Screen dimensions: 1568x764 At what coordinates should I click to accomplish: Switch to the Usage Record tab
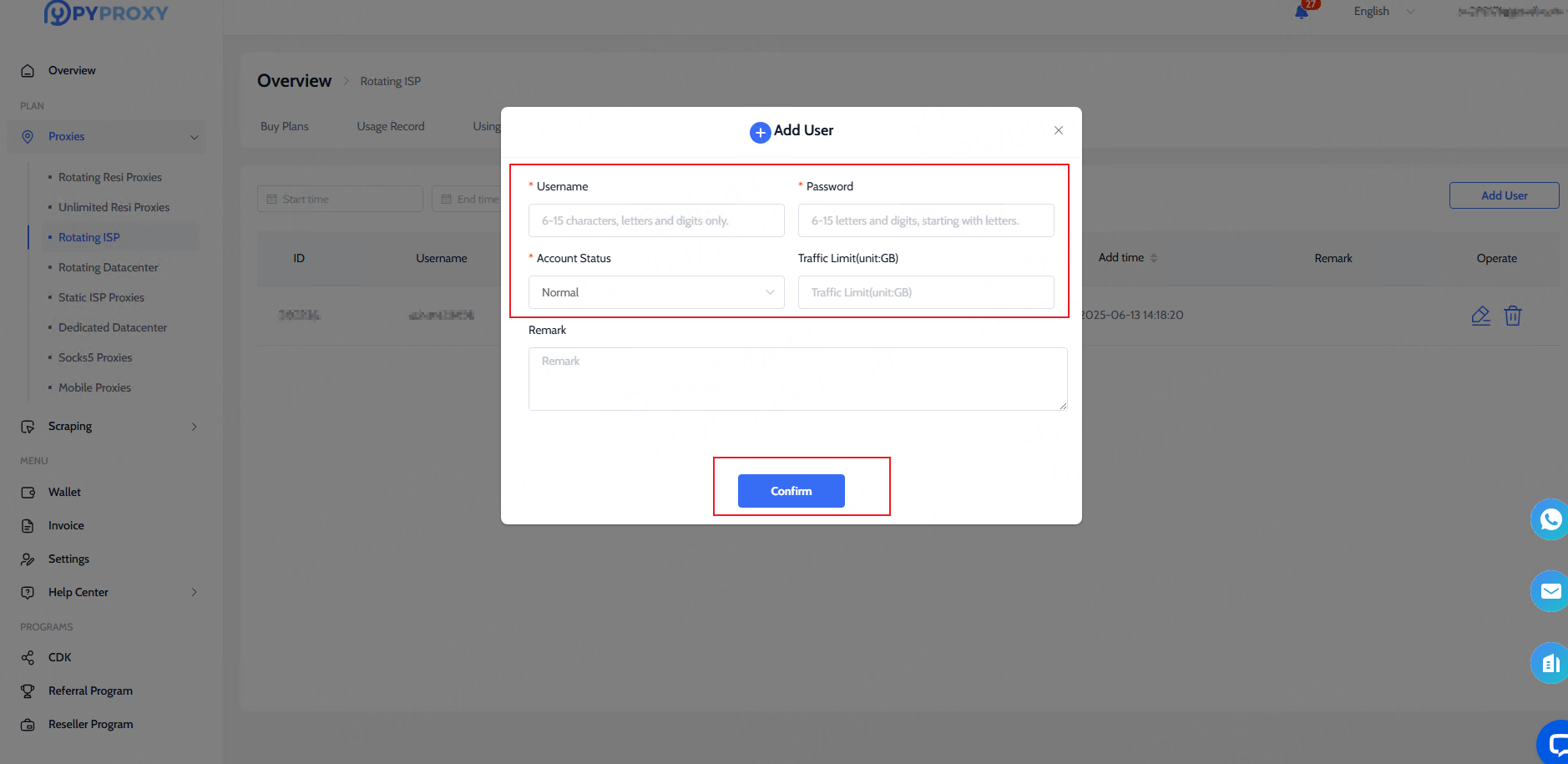(391, 127)
